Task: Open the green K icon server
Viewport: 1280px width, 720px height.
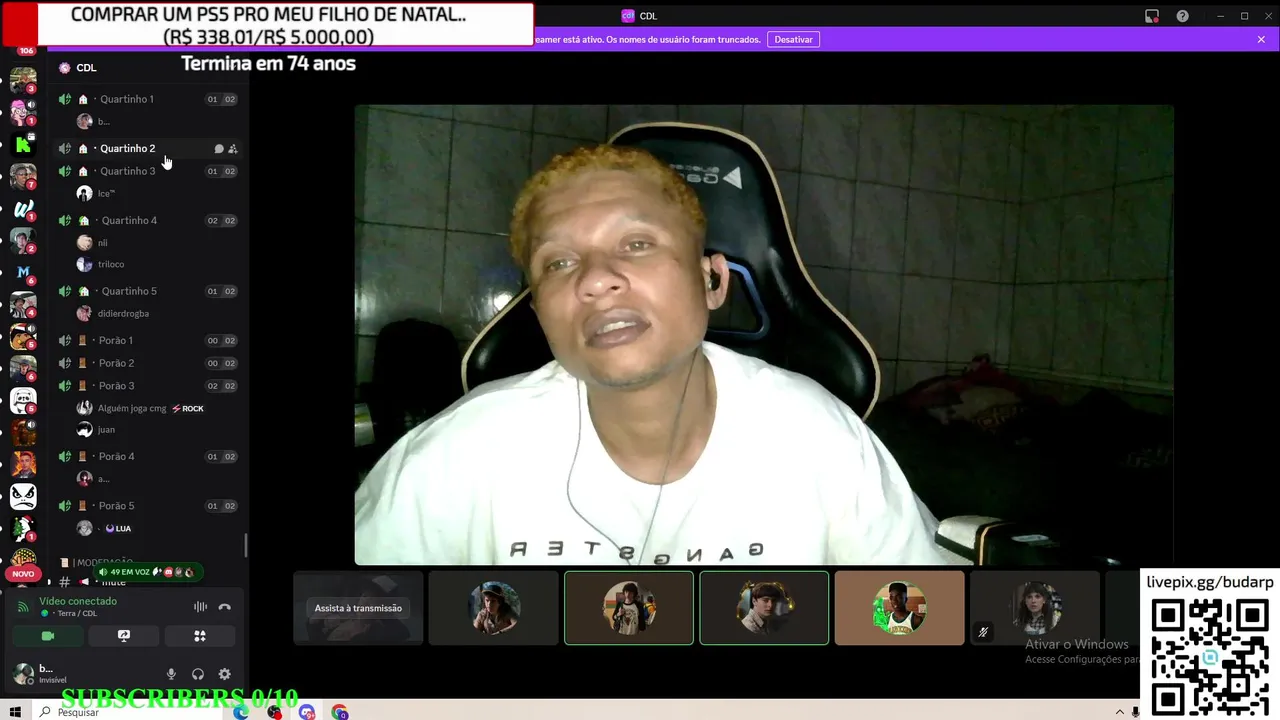Action: (23, 146)
